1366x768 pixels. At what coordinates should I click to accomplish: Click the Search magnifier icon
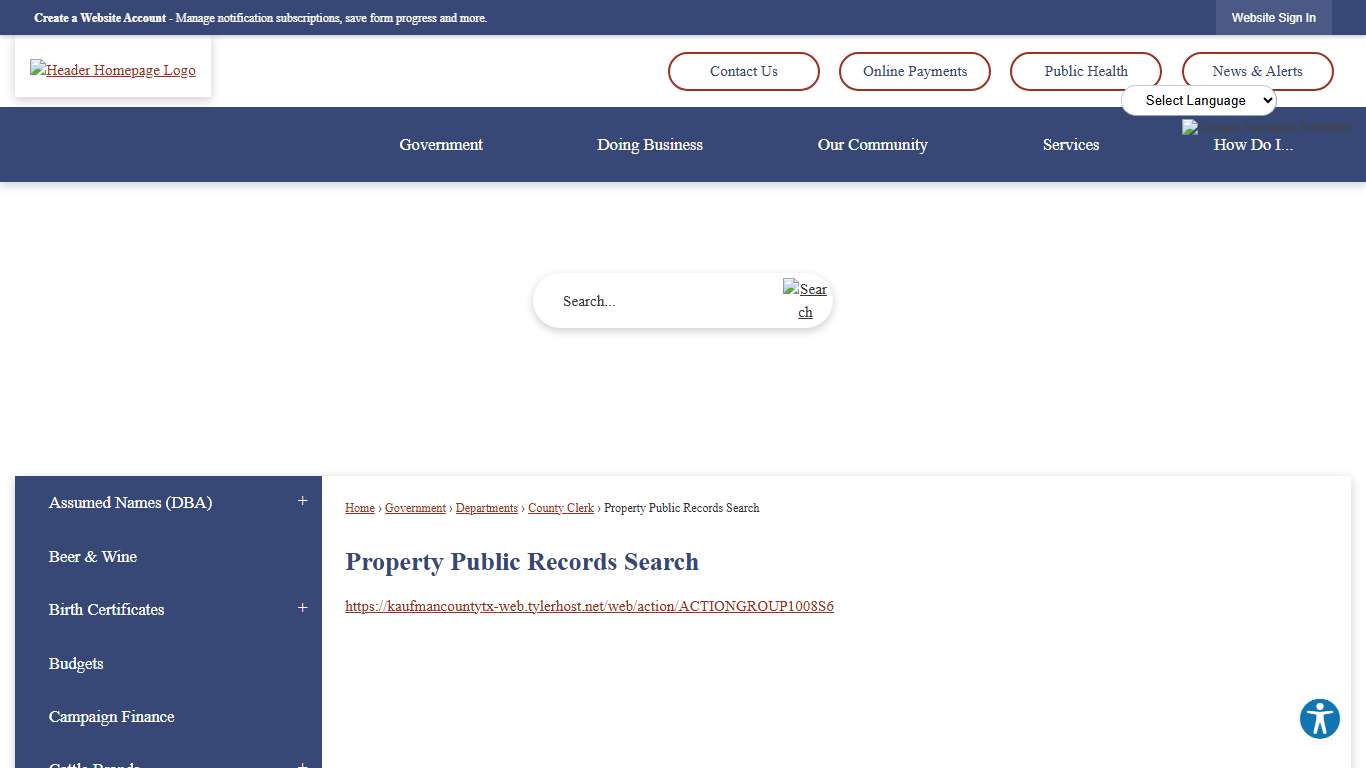coord(805,300)
